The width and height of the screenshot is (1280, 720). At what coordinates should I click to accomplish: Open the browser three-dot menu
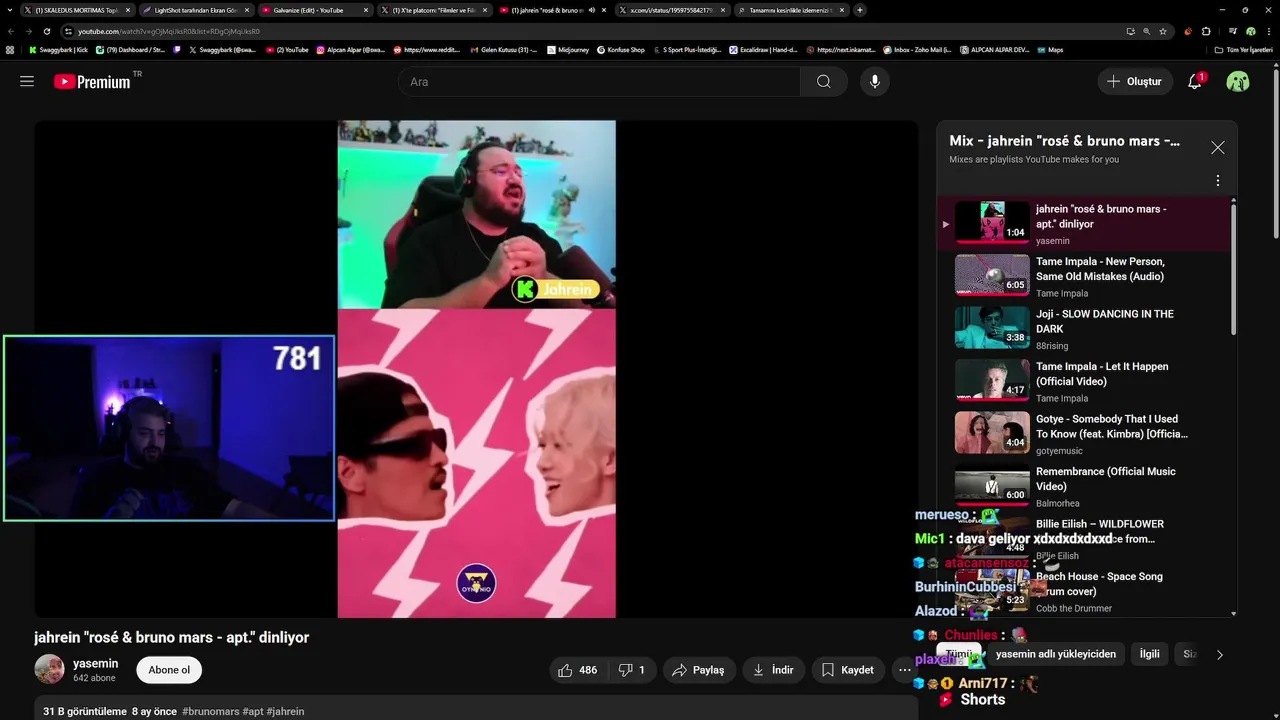point(1268,31)
